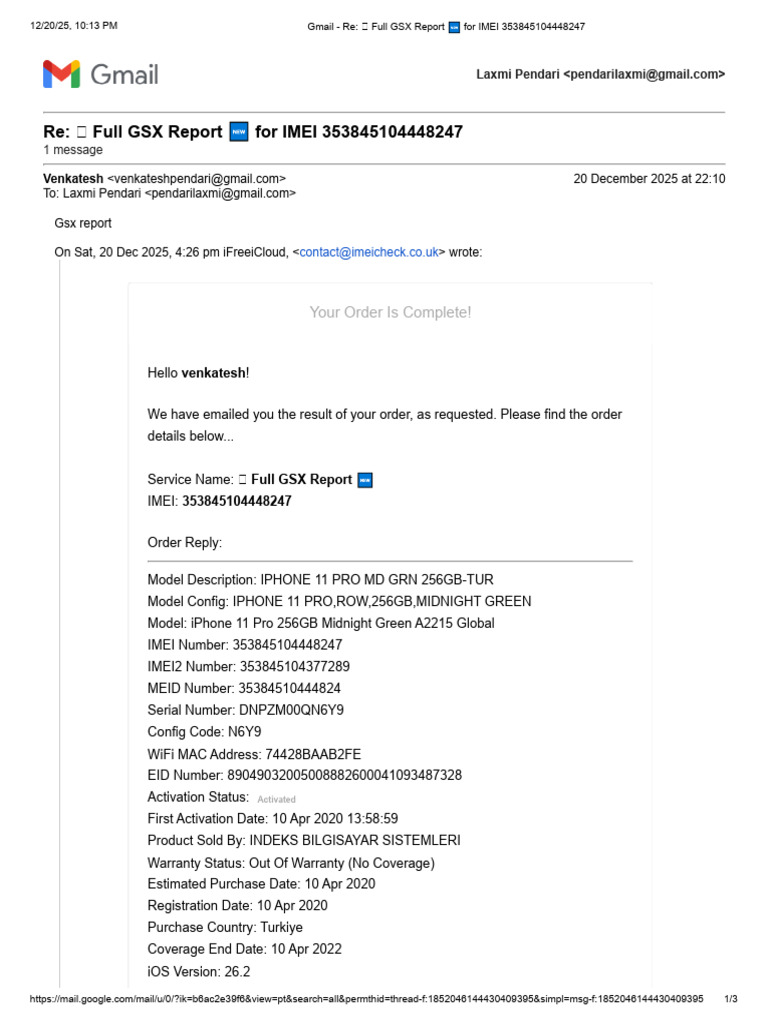Click the bold IMEI number under Service Name
This screenshot has height=1024, width=768.
[237, 501]
